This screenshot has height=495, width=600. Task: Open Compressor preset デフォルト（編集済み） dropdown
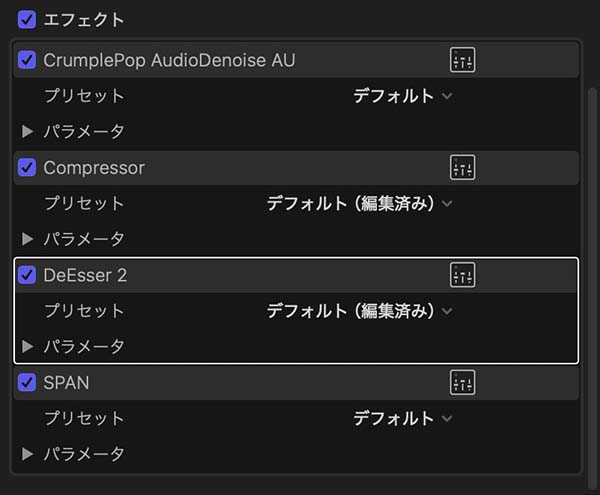359,203
